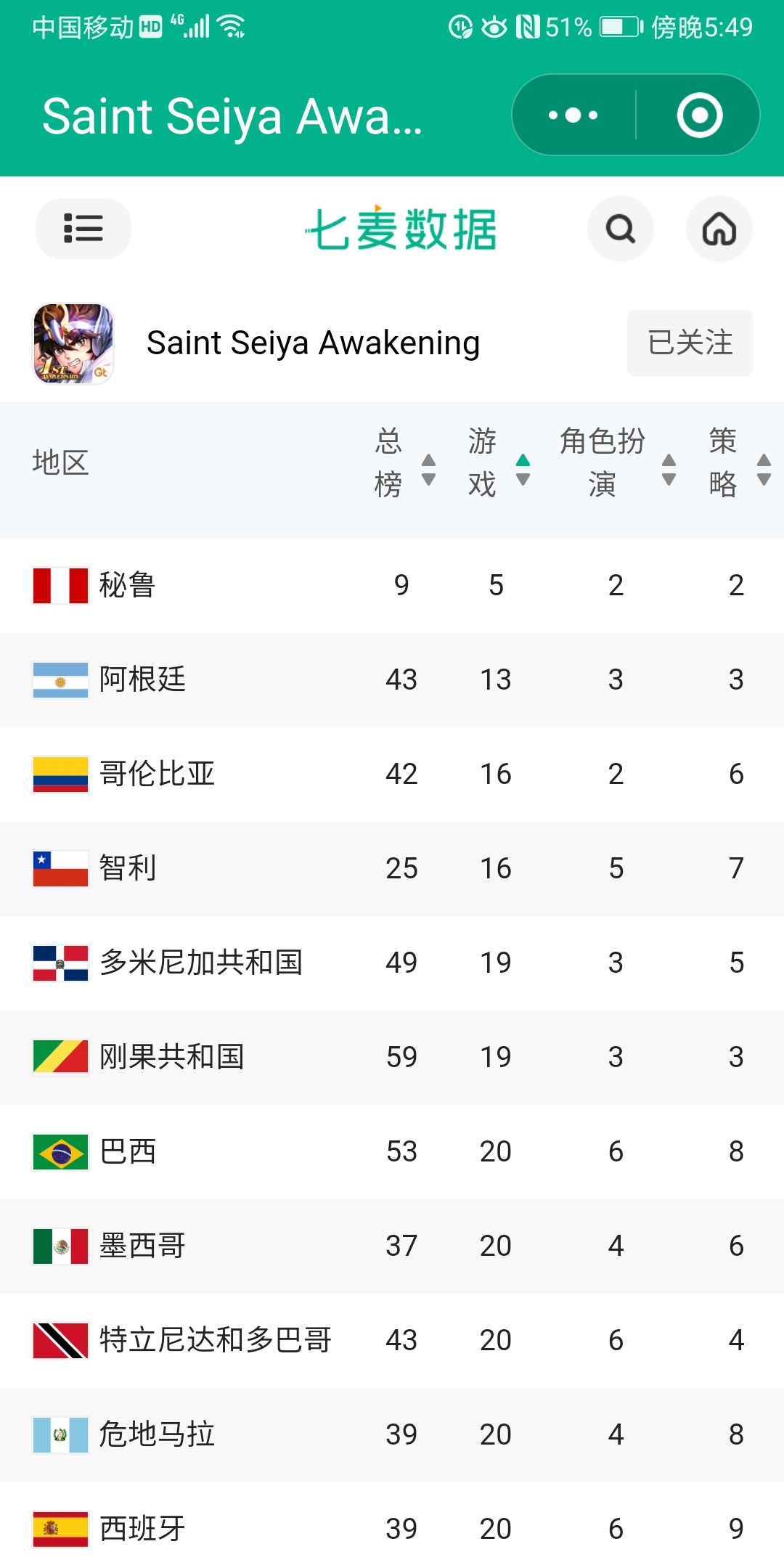Sort by 总榜 column arrows
The width and height of the screenshot is (784, 1568).
pyautogui.click(x=428, y=470)
